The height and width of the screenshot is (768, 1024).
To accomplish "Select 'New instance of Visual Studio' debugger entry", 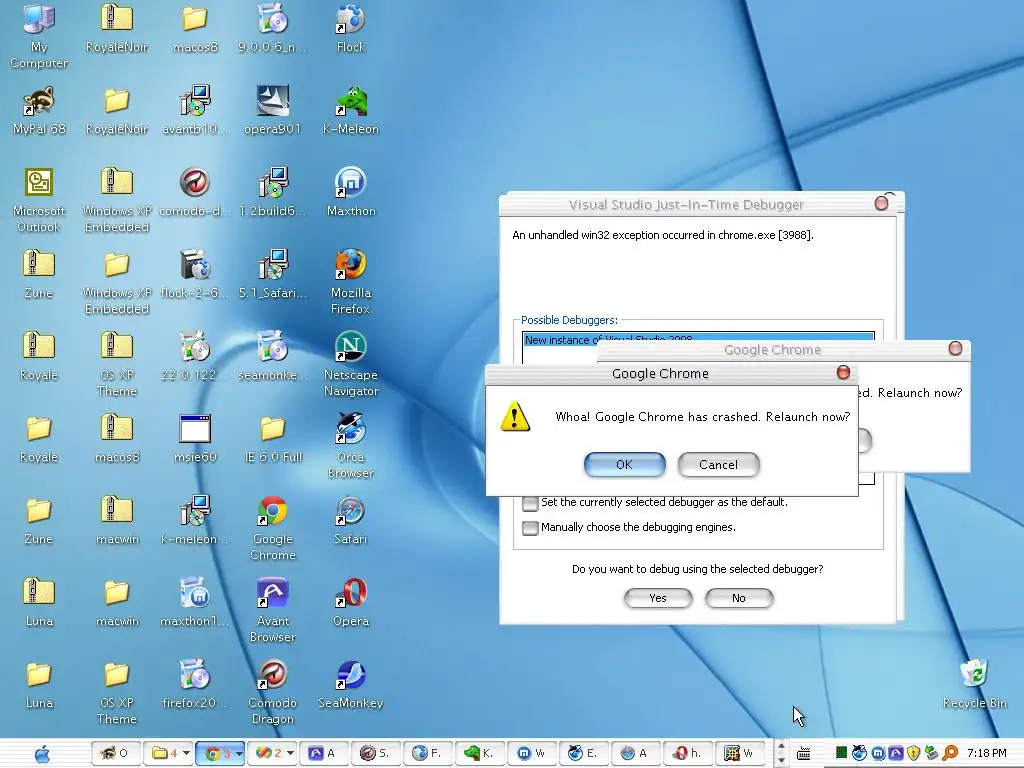I will tap(698, 340).
